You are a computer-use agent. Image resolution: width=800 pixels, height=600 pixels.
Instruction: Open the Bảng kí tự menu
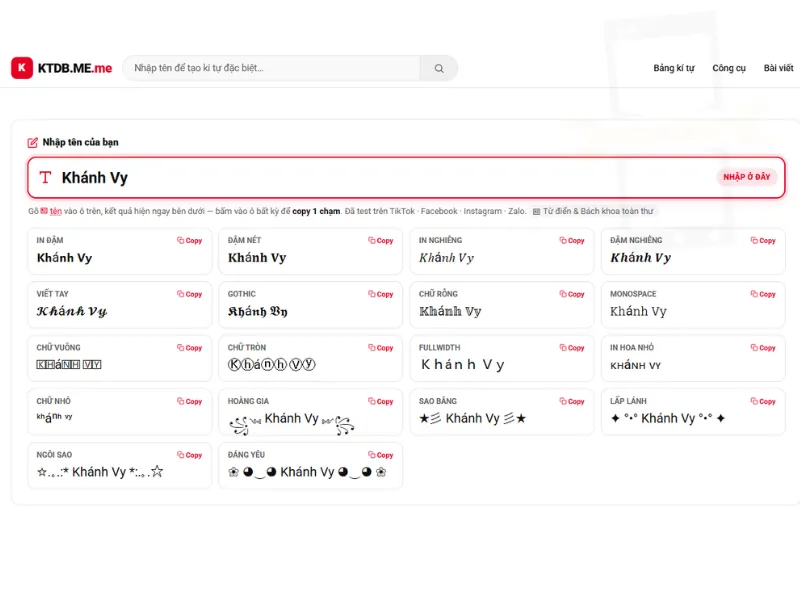click(674, 68)
